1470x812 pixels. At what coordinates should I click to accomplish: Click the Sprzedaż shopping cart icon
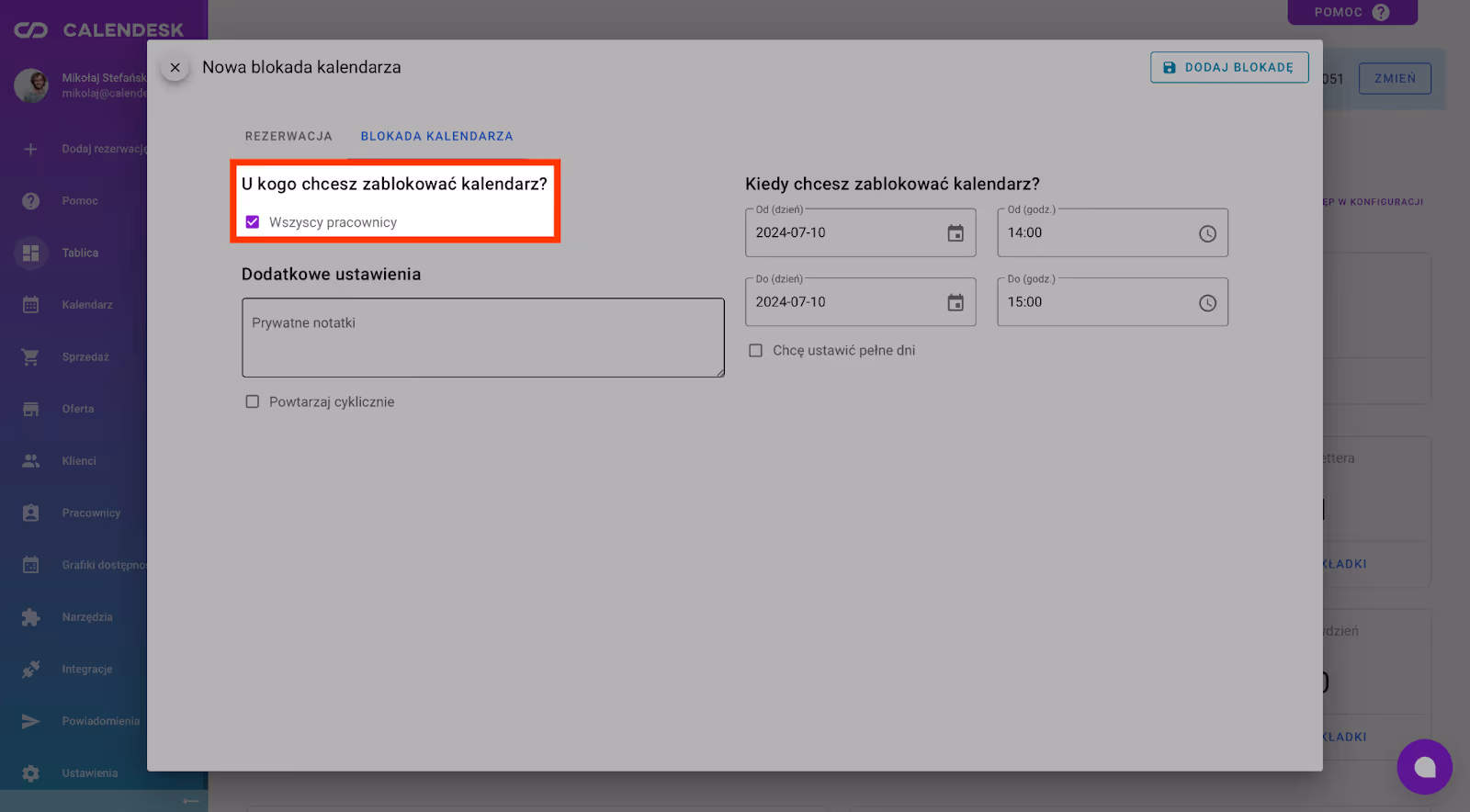click(31, 357)
